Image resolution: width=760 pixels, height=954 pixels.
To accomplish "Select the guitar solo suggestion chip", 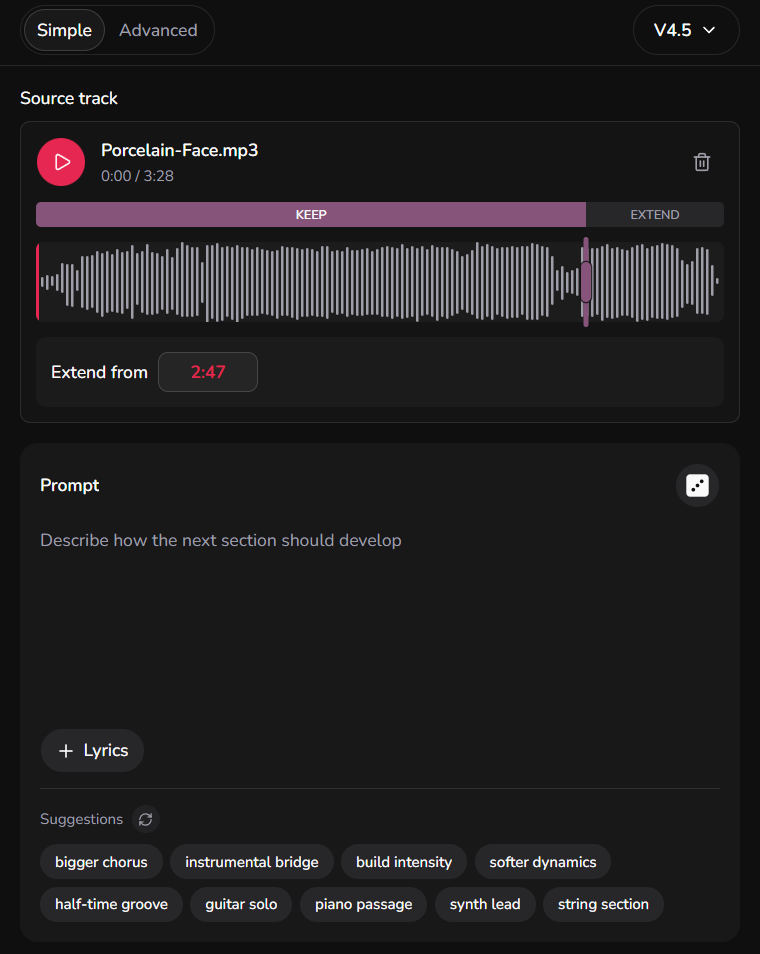I will (x=241, y=904).
